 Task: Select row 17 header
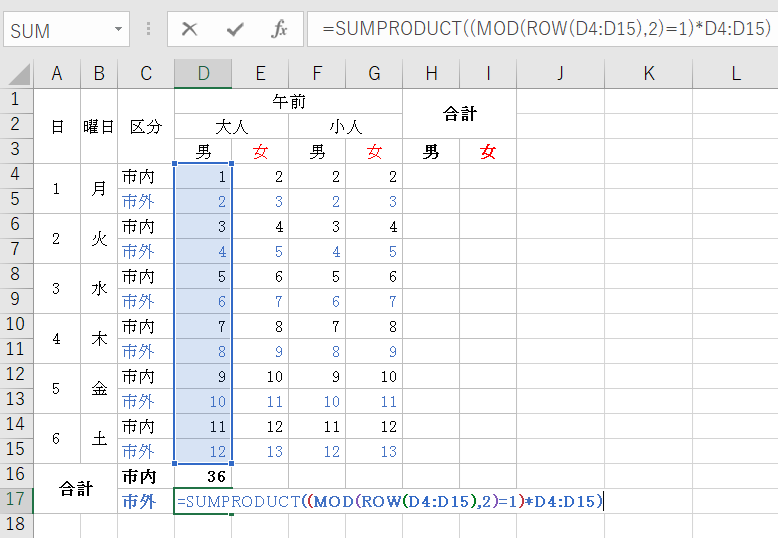16,500
